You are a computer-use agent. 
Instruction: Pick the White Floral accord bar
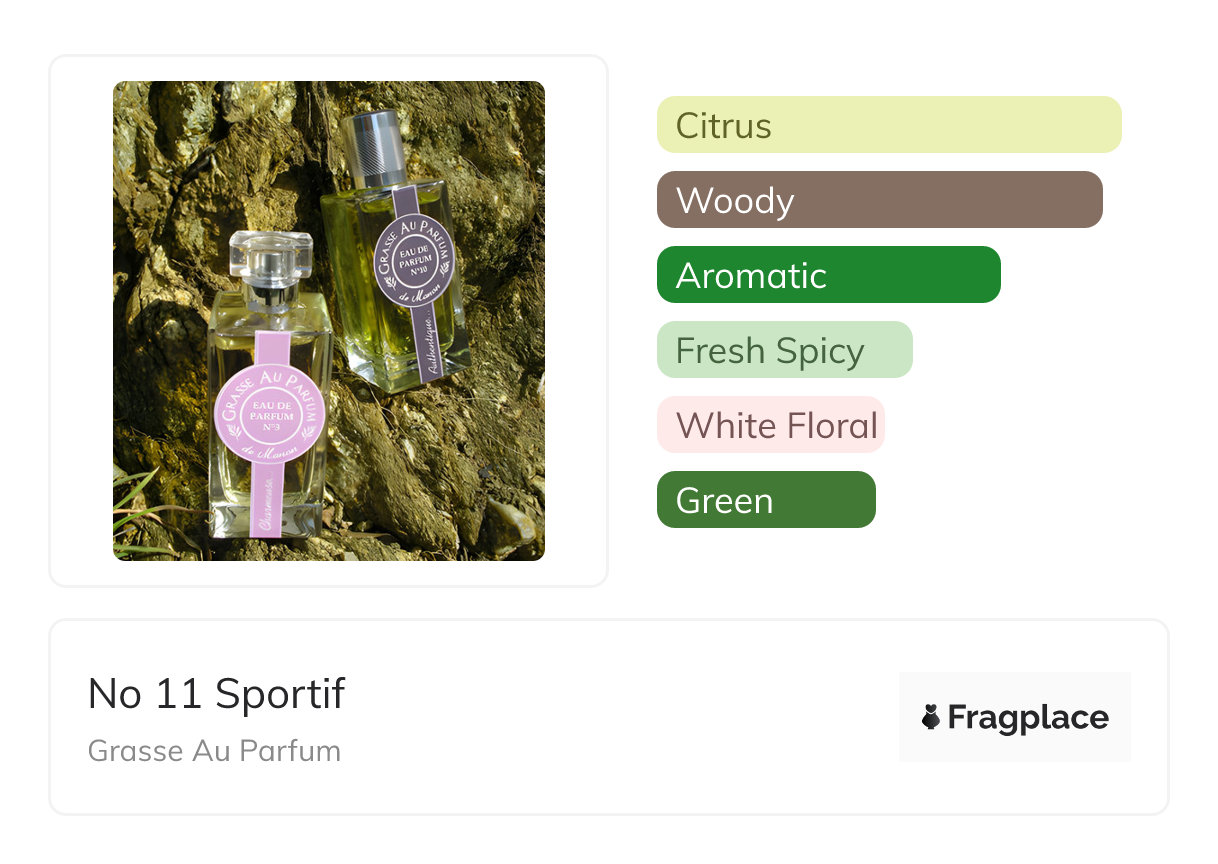click(x=770, y=425)
